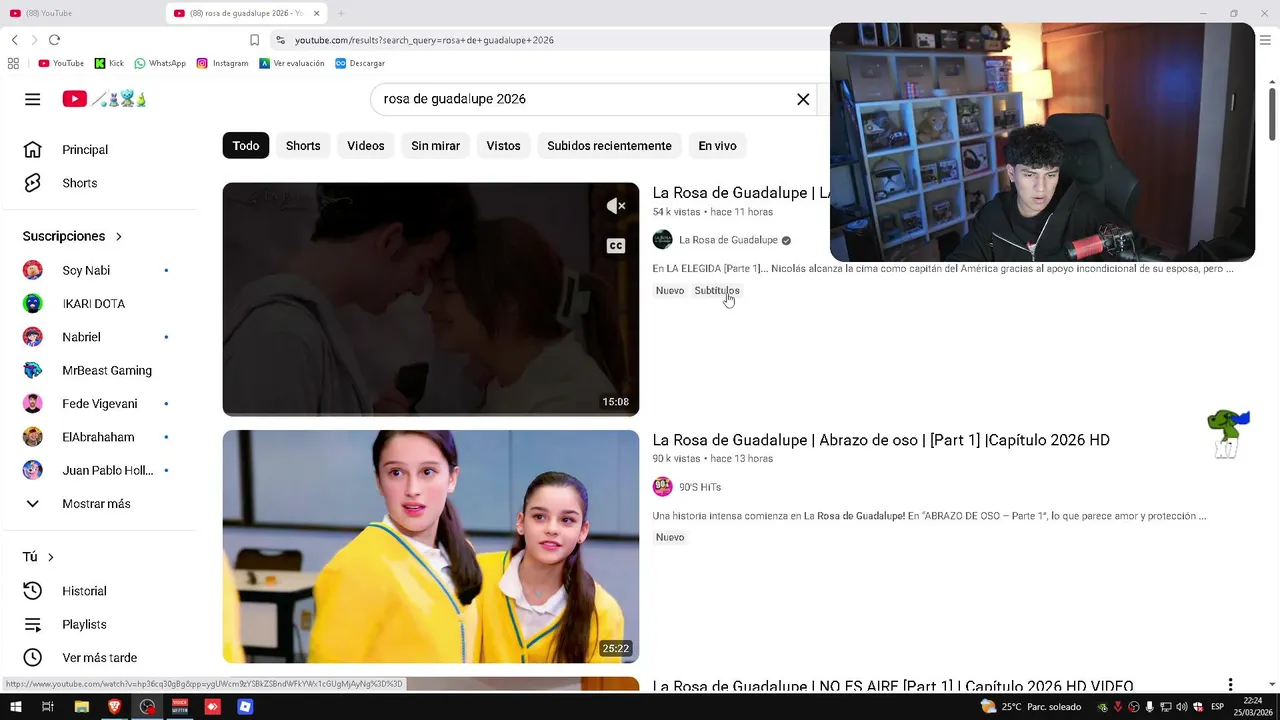The height and width of the screenshot is (720, 1280).
Task: Select the Videos filter chip
Action: tap(366, 146)
